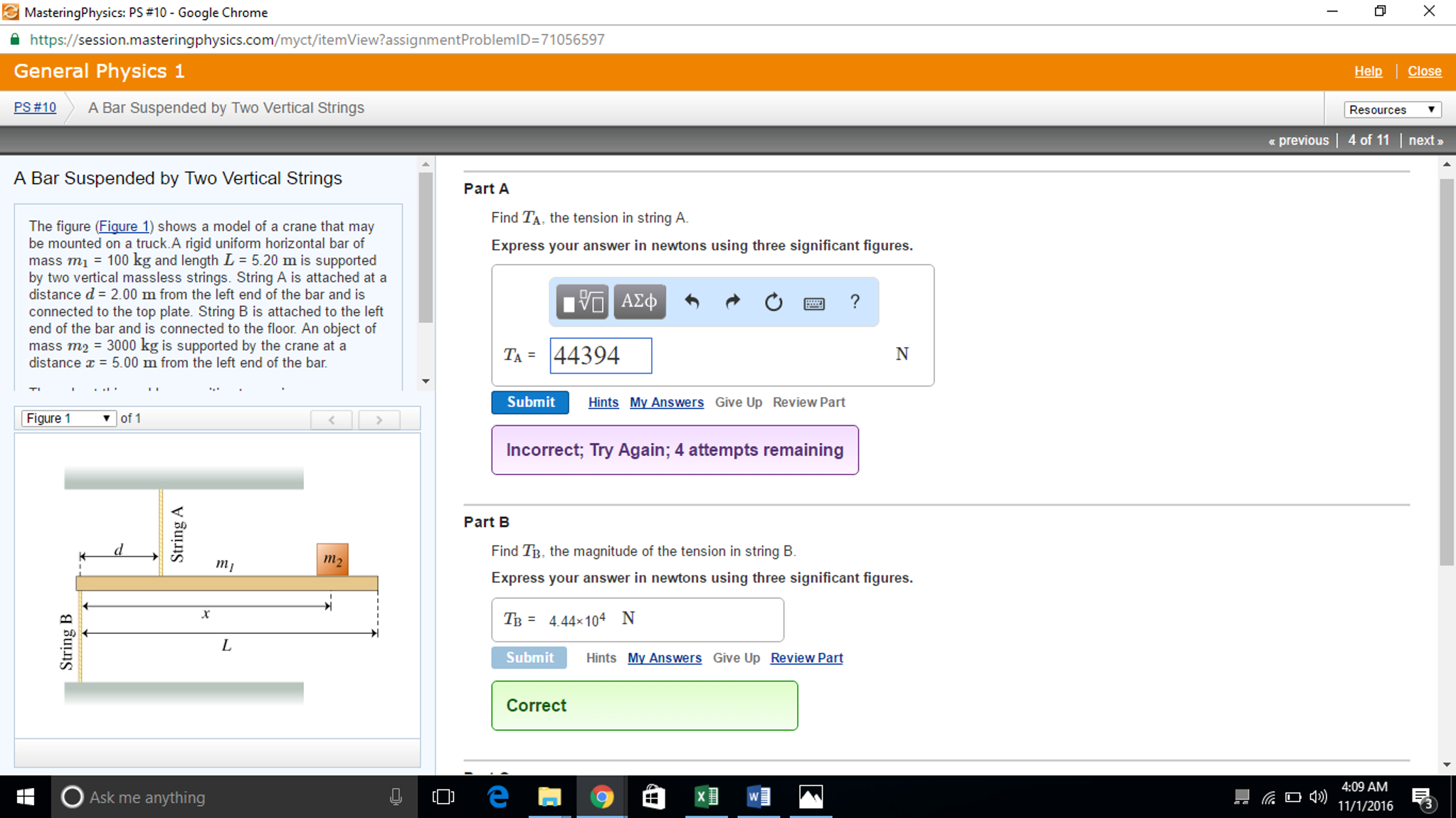1456x818 pixels.
Task: Open keyboard shortcuts icon in the answer toolbar
Action: coord(814,304)
